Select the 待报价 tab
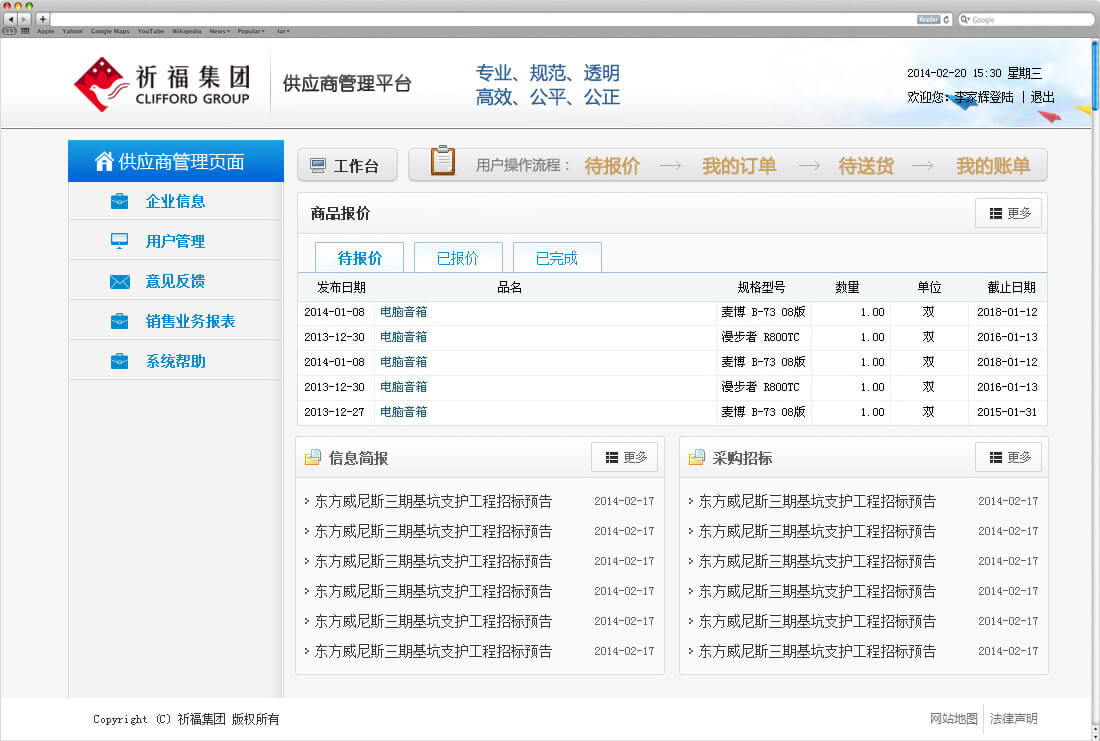 359,258
